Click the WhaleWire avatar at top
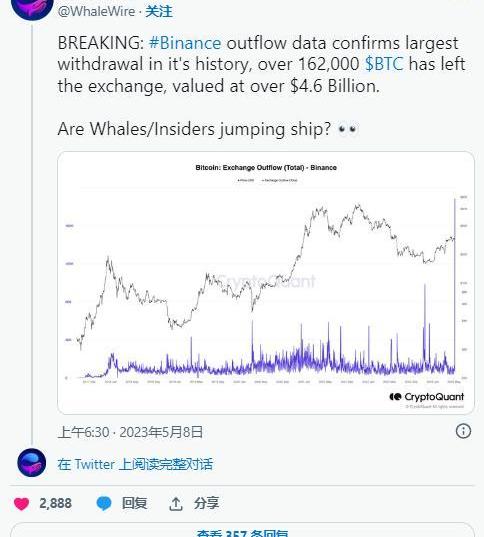Viewport: 484px width, 537px height. (32, 9)
